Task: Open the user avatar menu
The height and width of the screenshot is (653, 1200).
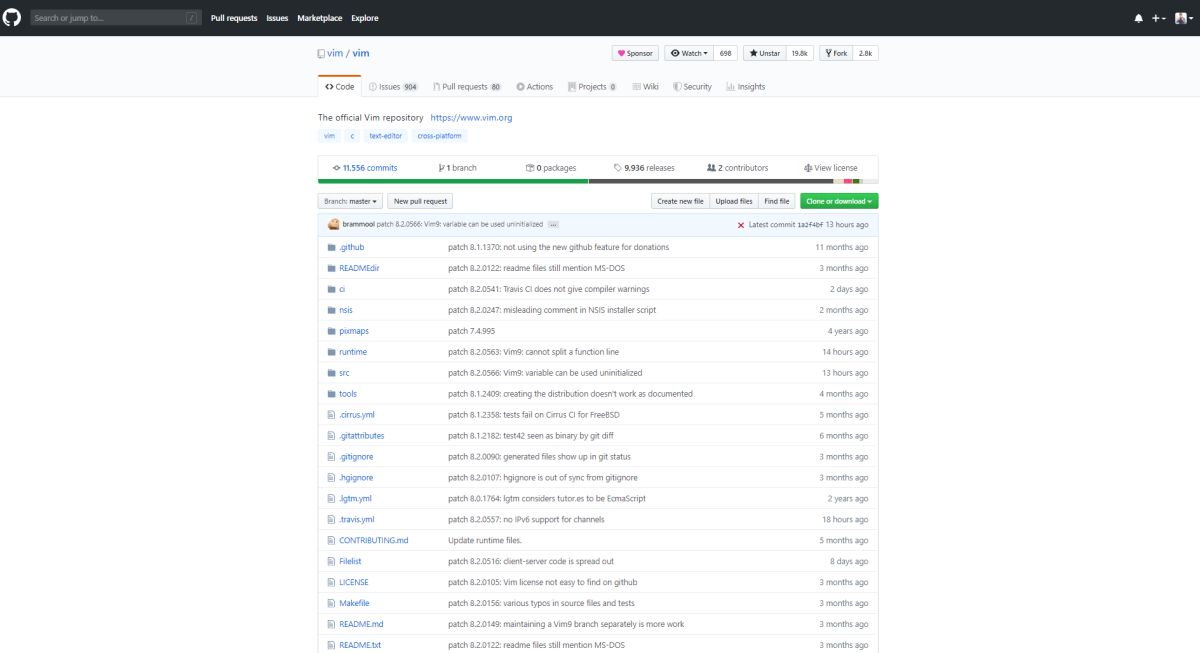Action: (x=1184, y=18)
